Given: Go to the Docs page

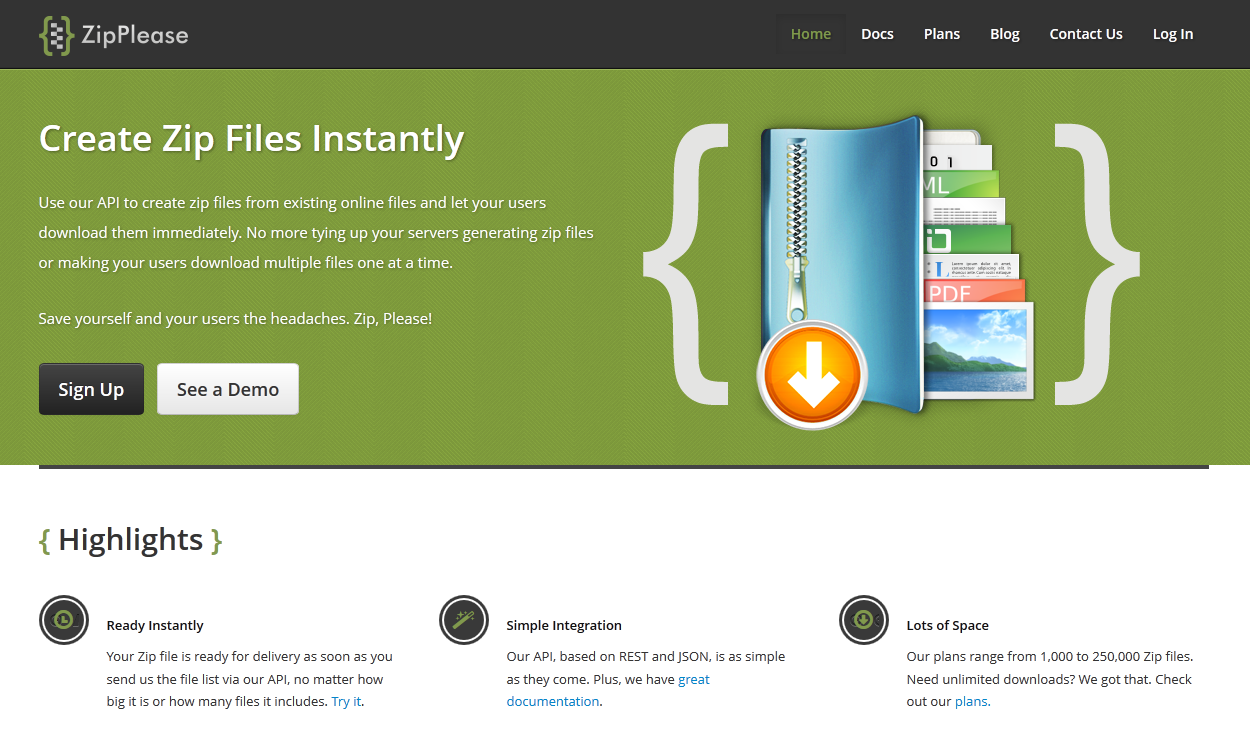Looking at the screenshot, I should [x=877, y=34].
